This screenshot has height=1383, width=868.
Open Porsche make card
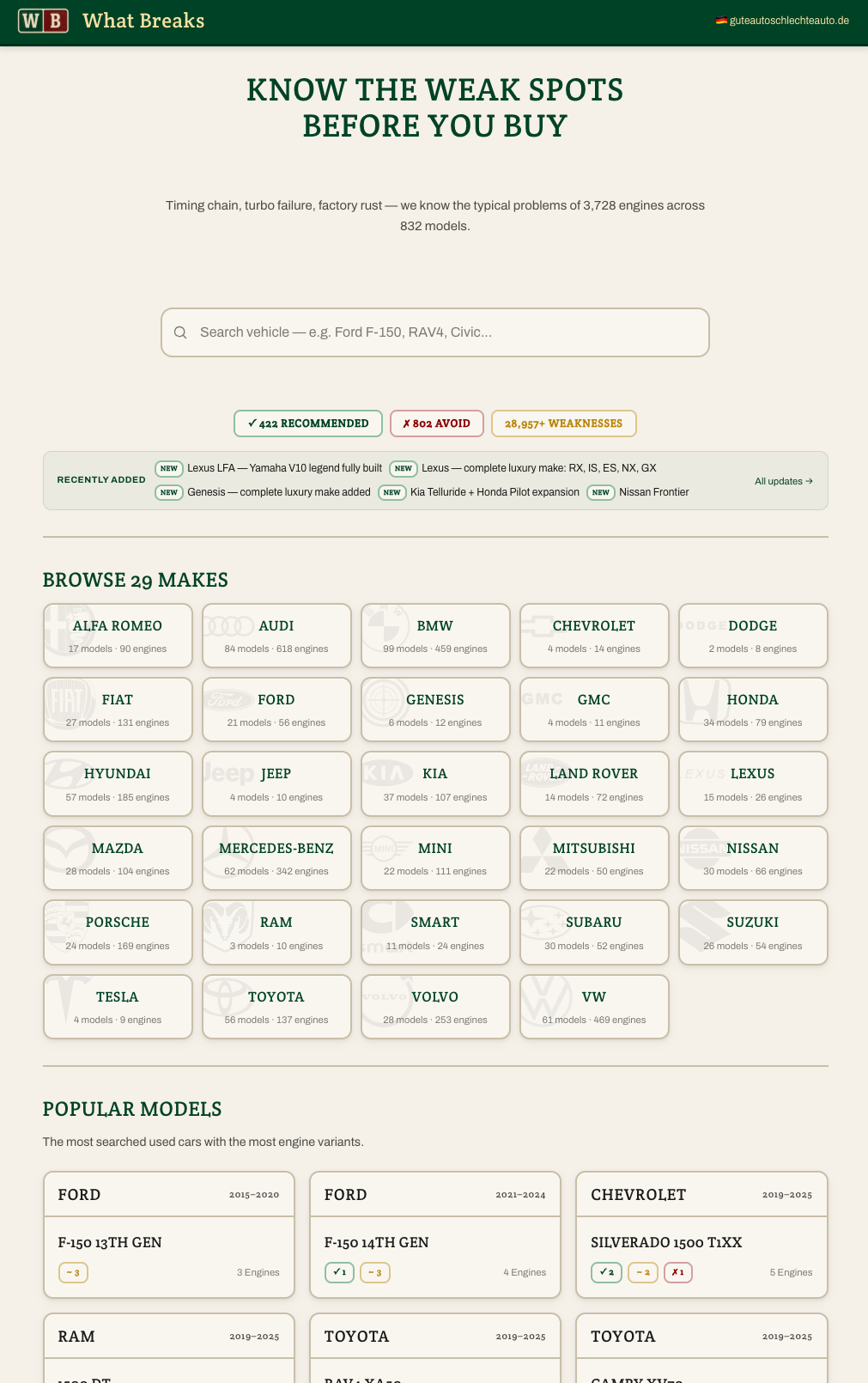[118, 933]
